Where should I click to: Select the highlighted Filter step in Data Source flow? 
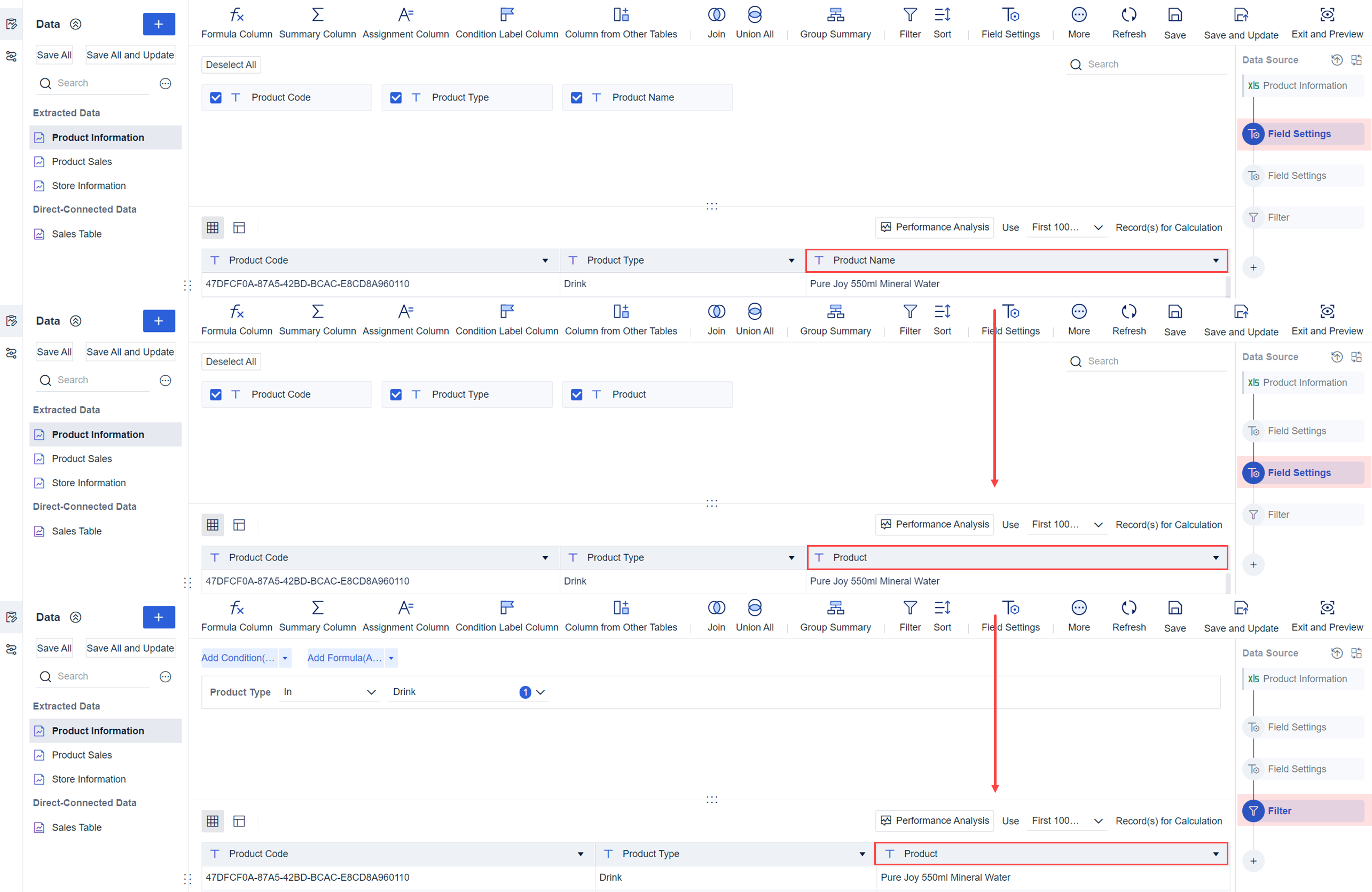(1304, 811)
